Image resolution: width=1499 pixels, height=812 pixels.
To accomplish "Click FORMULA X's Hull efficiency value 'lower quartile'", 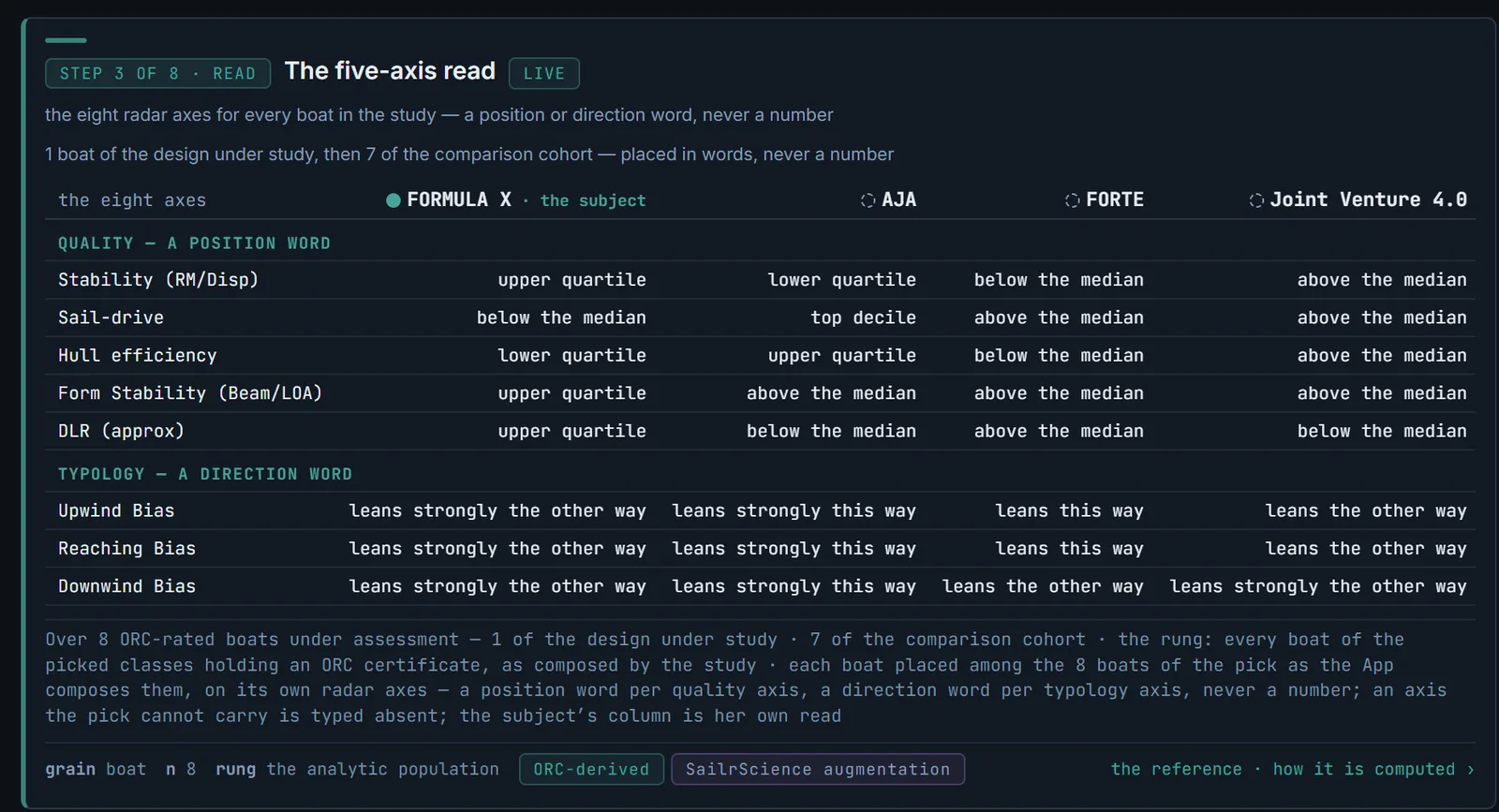I will [x=571, y=356].
